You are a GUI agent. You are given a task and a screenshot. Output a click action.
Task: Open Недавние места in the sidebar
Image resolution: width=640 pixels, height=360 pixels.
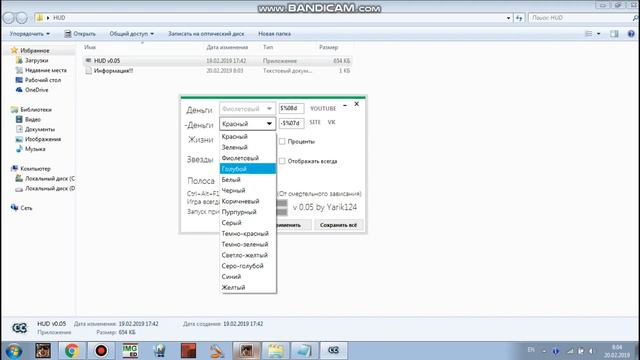click(x=45, y=70)
